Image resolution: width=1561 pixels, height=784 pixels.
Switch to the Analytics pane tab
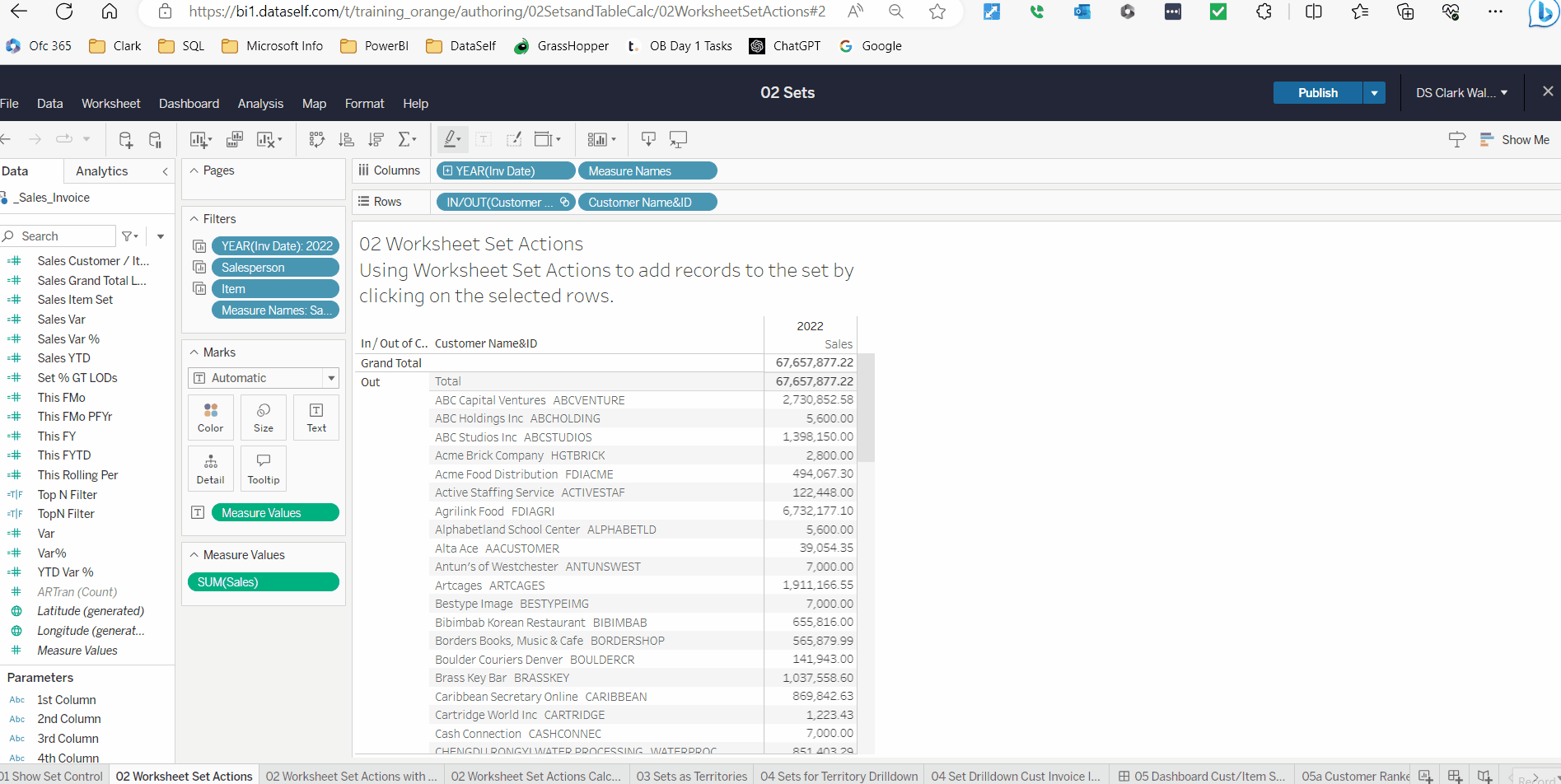pyautogui.click(x=101, y=171)
